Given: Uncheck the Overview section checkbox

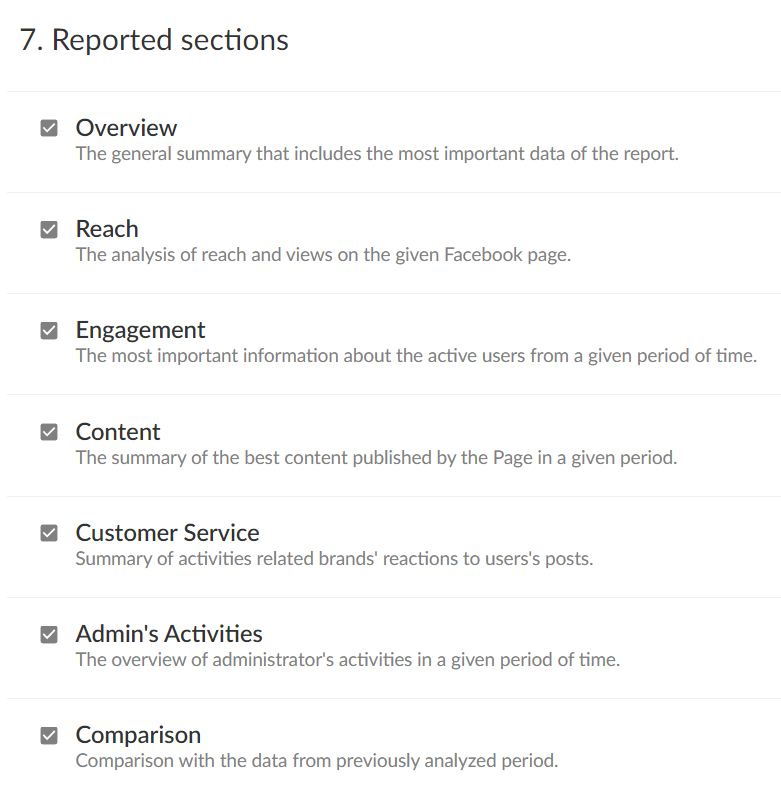Looking at the screenshot, I should [x=49, y=128].
